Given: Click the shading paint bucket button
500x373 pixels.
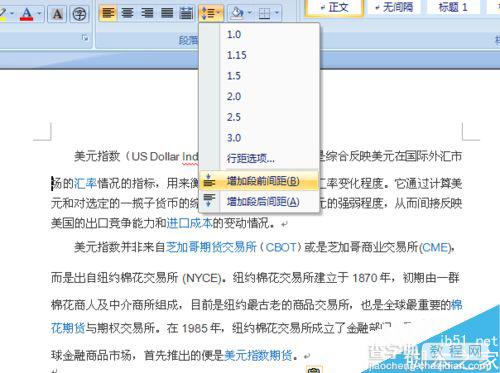Looking at the screenshot, I should tap(237, 13).
